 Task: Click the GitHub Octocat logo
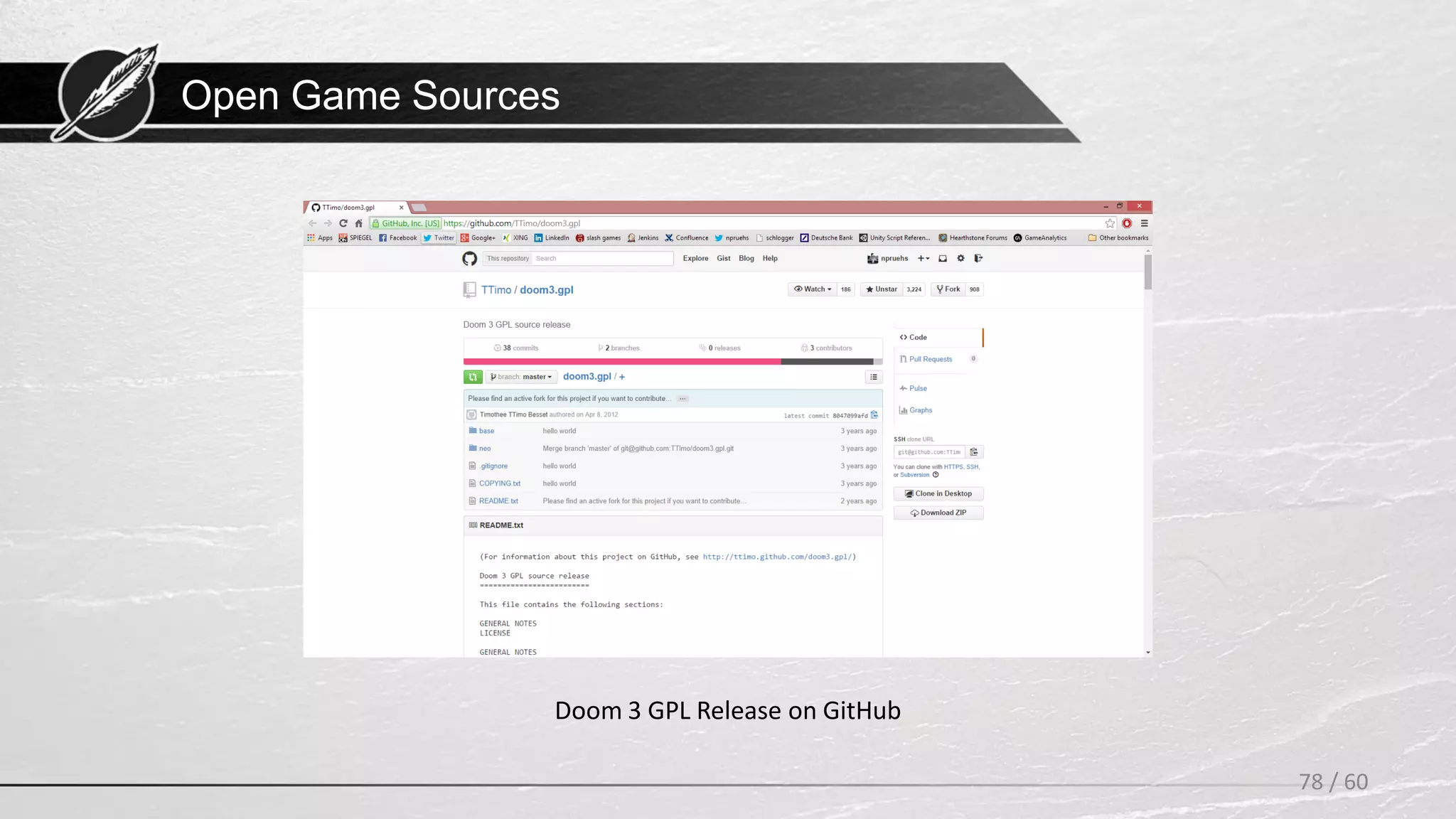pyautogui.click(x=470, y=259)
